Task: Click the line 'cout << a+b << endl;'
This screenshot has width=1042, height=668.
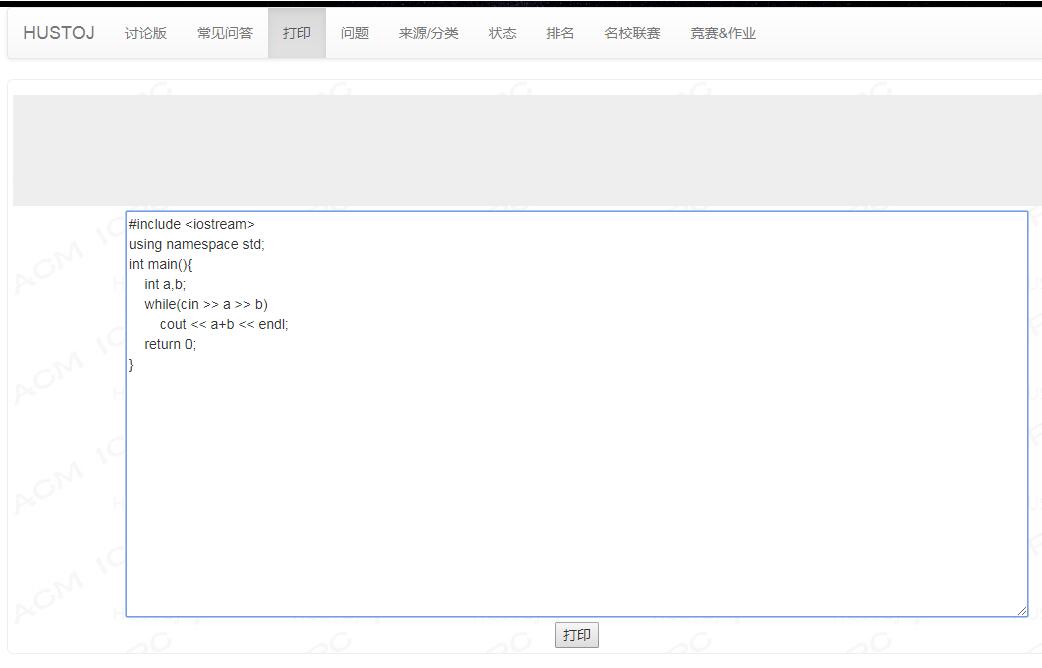Action: [224, 324]
